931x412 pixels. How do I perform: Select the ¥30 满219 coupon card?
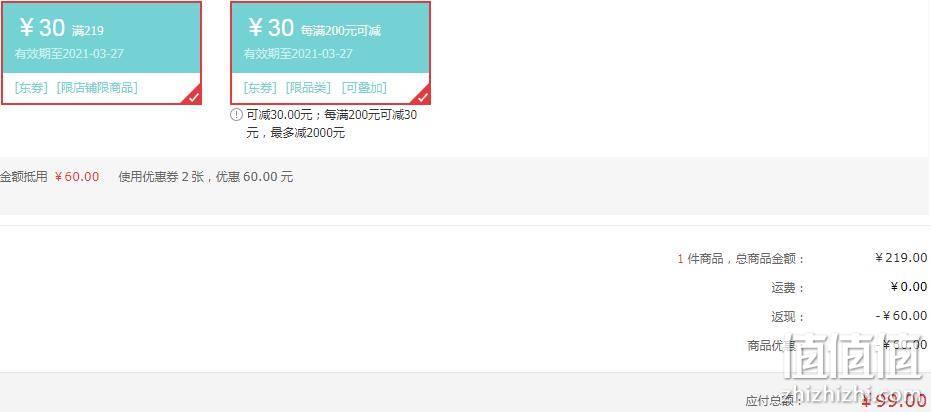(102, 53)
